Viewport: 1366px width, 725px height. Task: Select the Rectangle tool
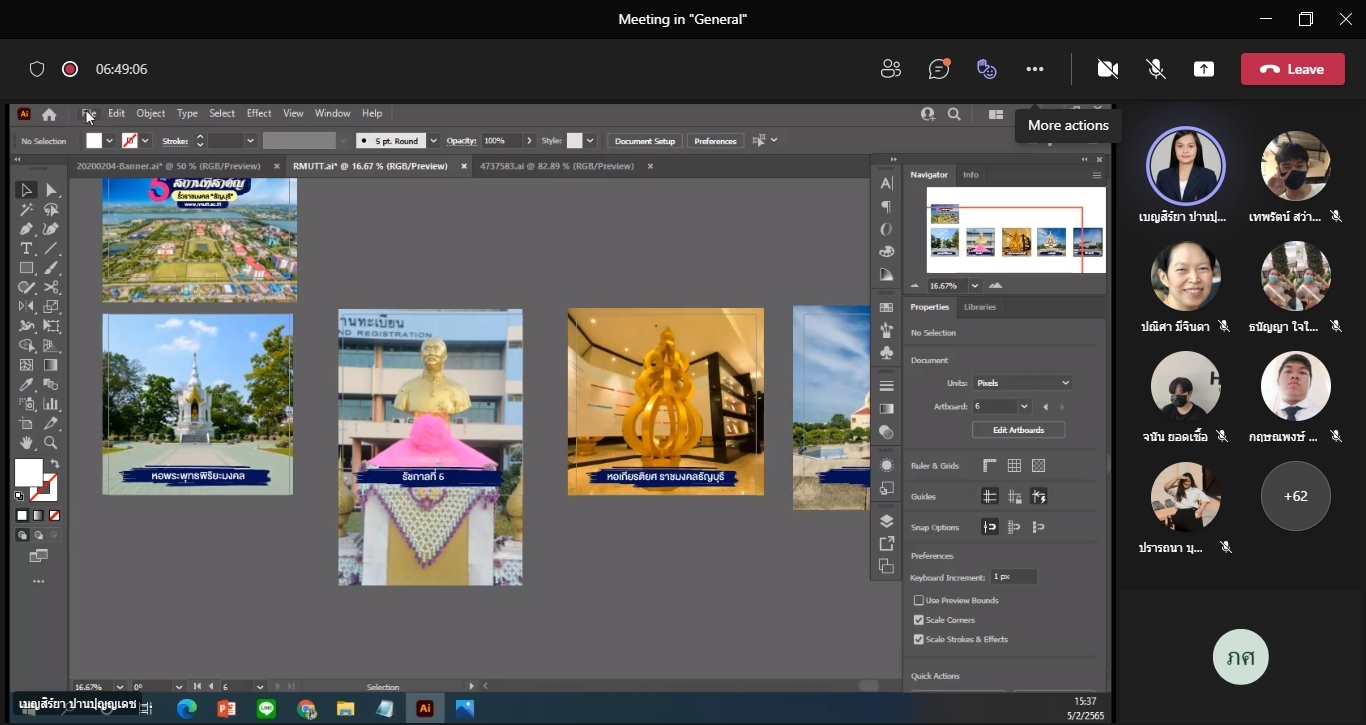27,268
